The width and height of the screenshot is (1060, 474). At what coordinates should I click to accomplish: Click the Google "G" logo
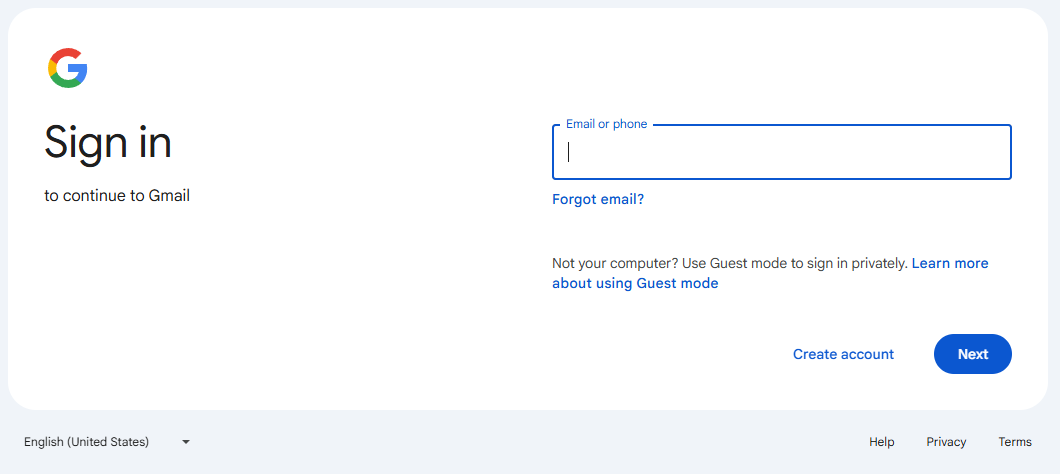point(68,68)
